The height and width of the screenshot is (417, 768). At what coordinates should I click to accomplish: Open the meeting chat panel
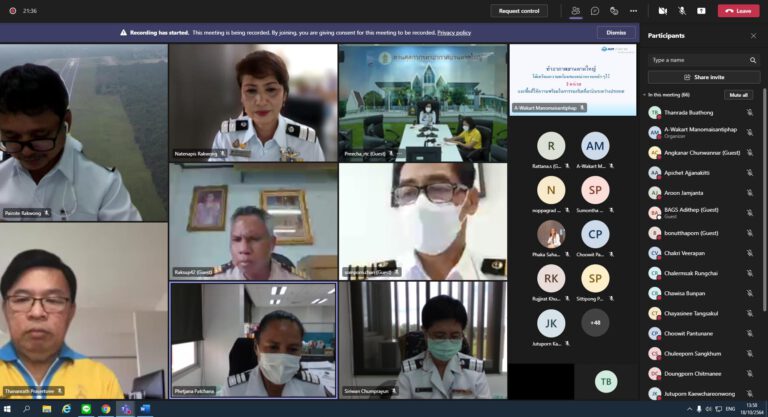[594, 11]
